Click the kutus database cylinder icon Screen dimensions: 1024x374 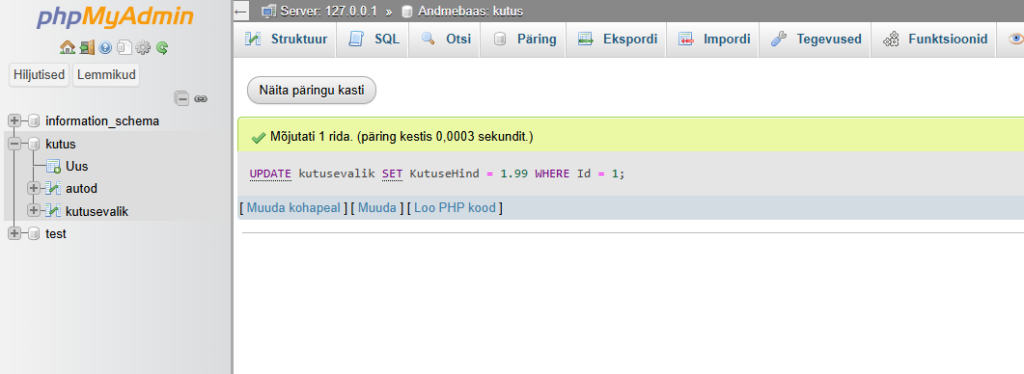click(x=35, y=144)
